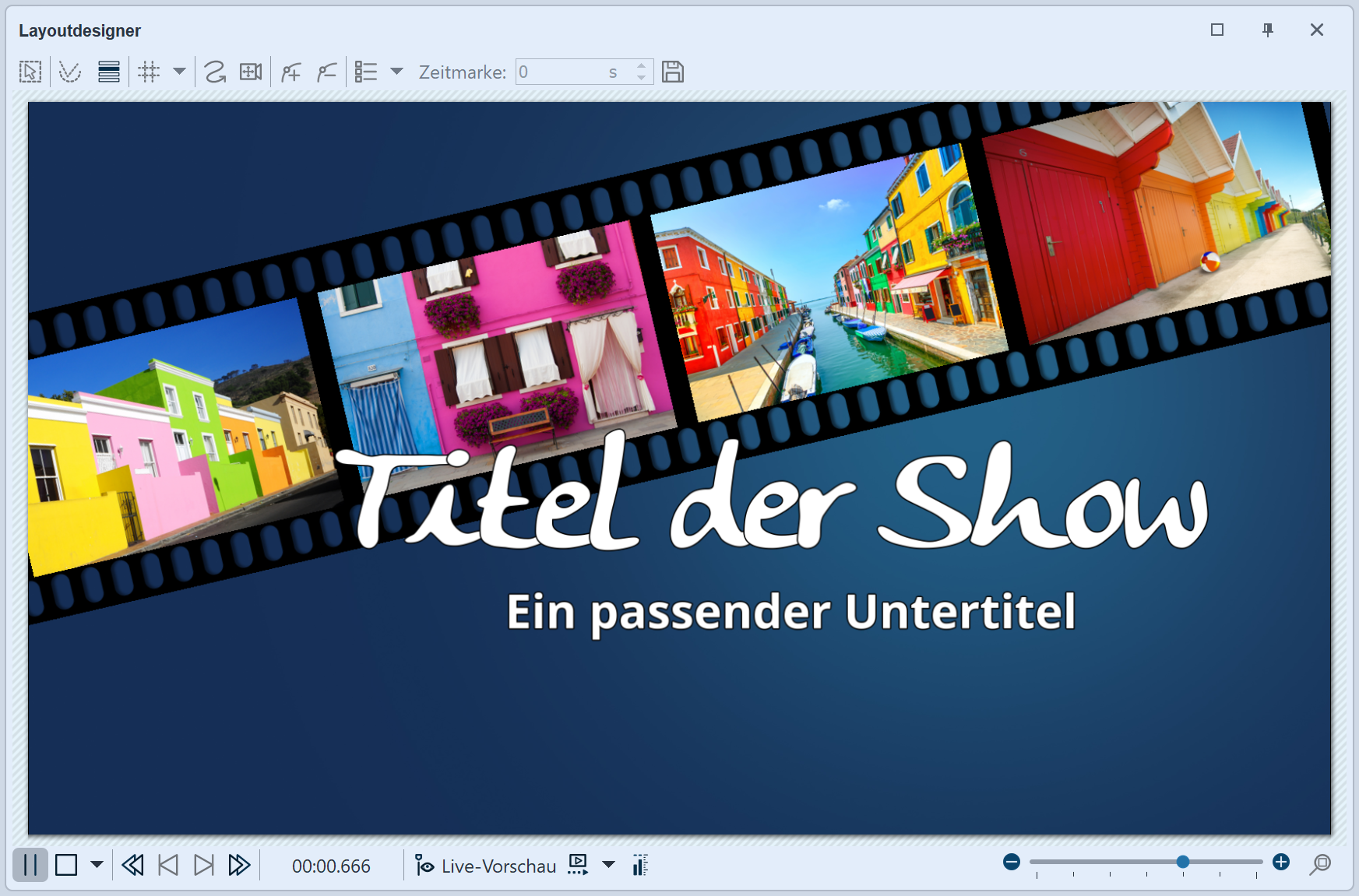Viewport: 1359px width, 896px height.
Task: Select the camera pan tool
Action: (x=251, y=72)
